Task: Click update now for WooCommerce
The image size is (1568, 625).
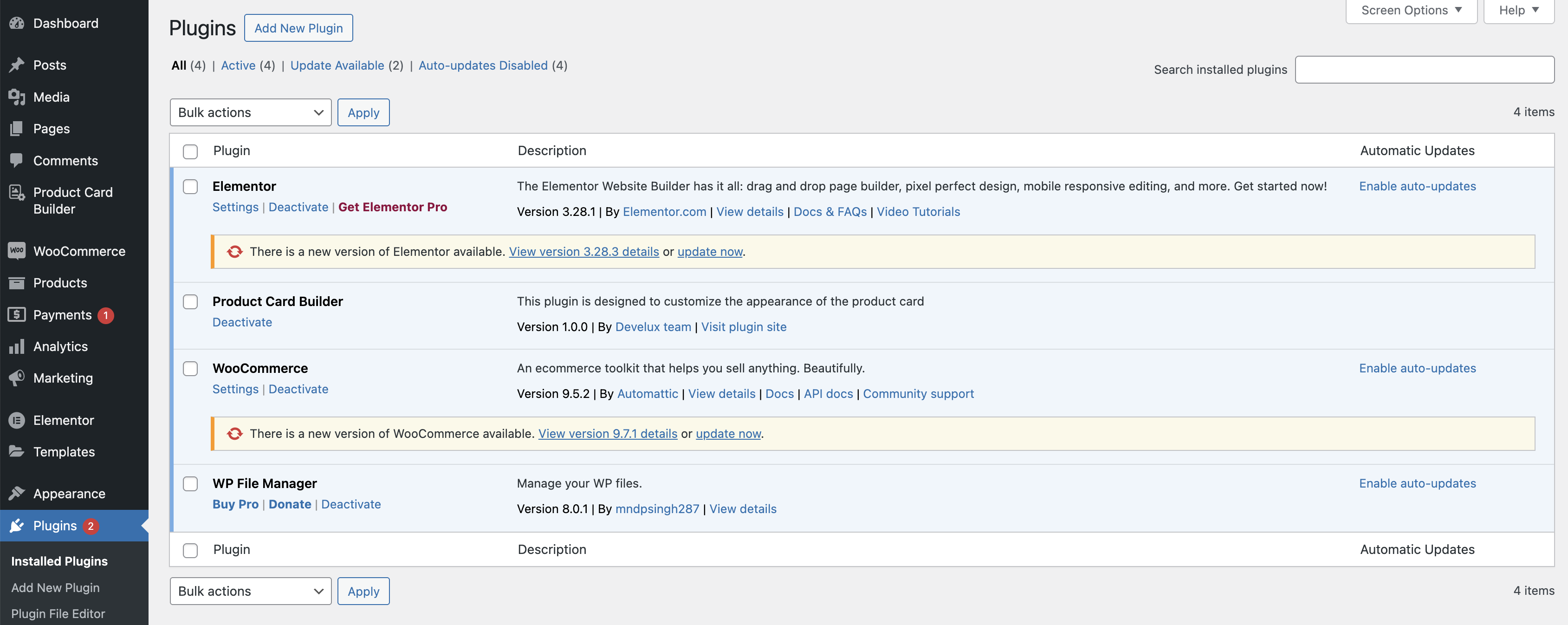Action: pos(728,434)
